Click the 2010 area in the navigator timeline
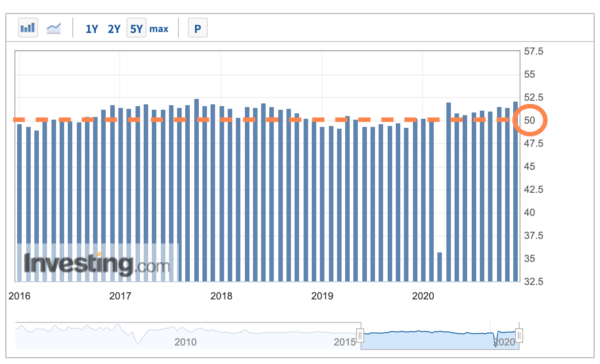 point(186,341)
